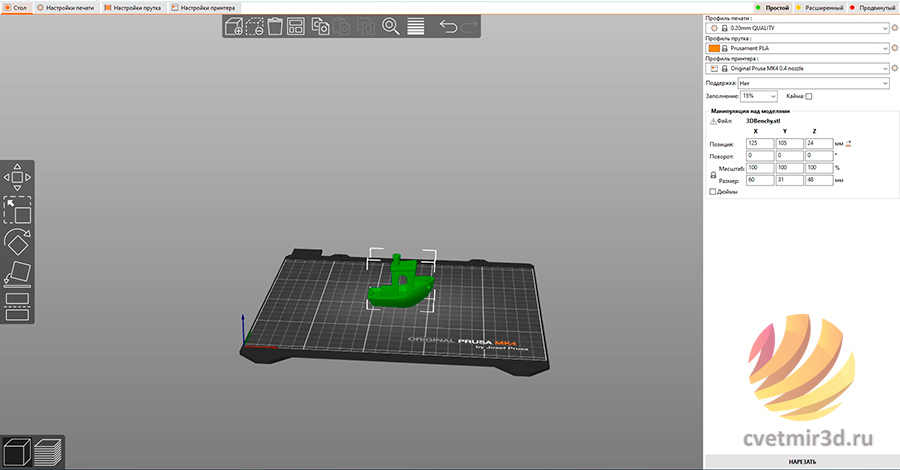Click warning triangle icon beside Файл
Viewport: 900px width, 470px height.
click(x=713, y=121)
